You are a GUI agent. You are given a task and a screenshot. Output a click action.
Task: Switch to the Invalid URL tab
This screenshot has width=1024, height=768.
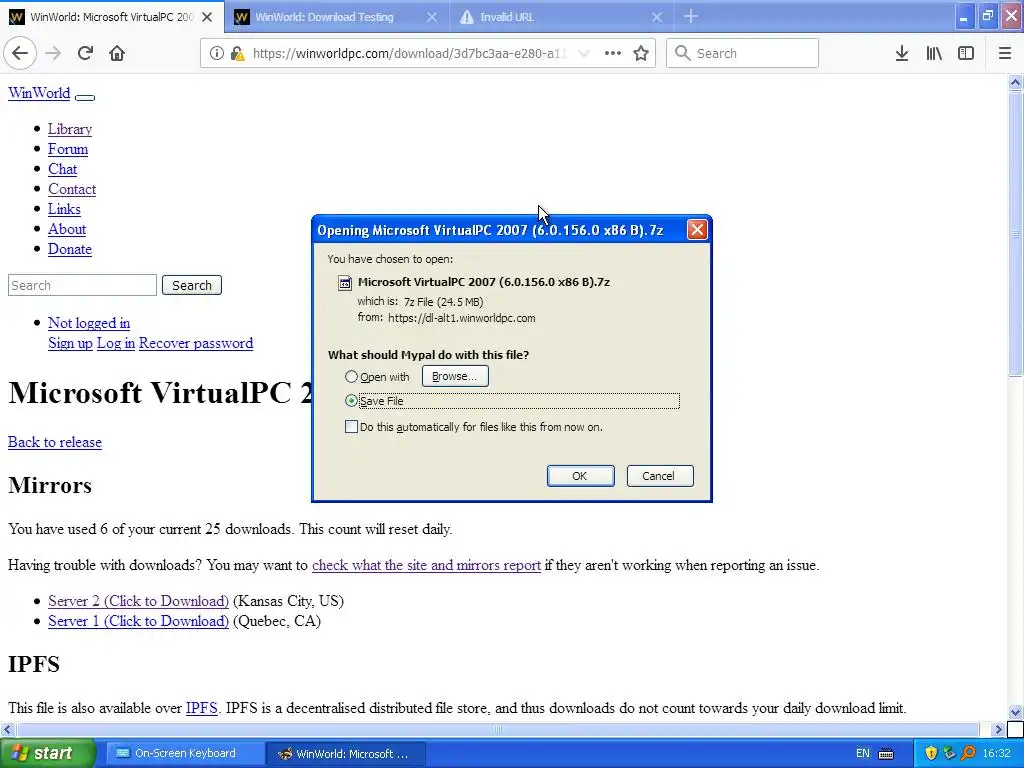click(x=564, y=17)
